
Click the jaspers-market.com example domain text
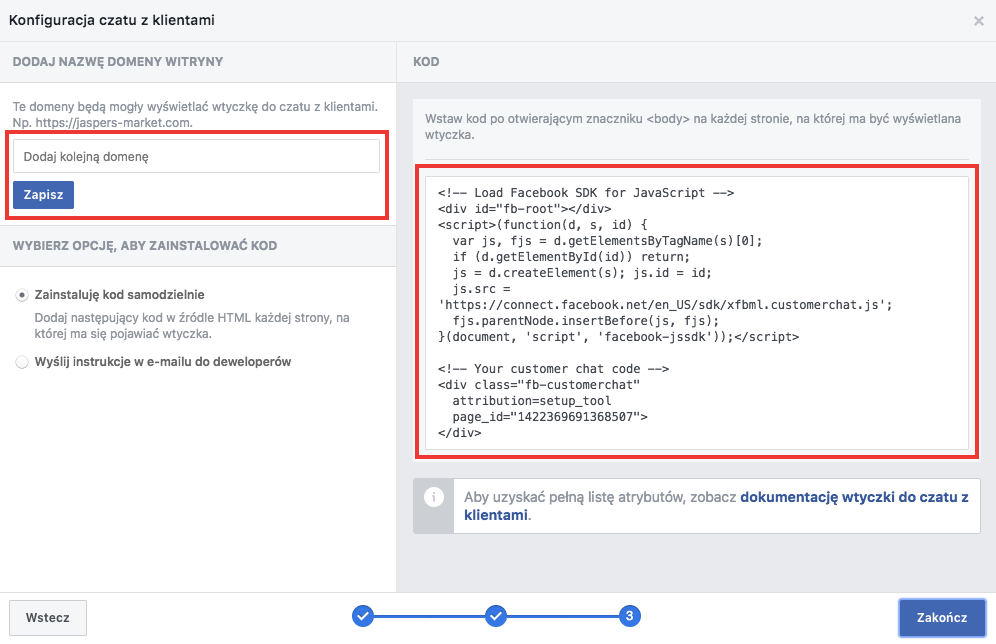(114, 123)
